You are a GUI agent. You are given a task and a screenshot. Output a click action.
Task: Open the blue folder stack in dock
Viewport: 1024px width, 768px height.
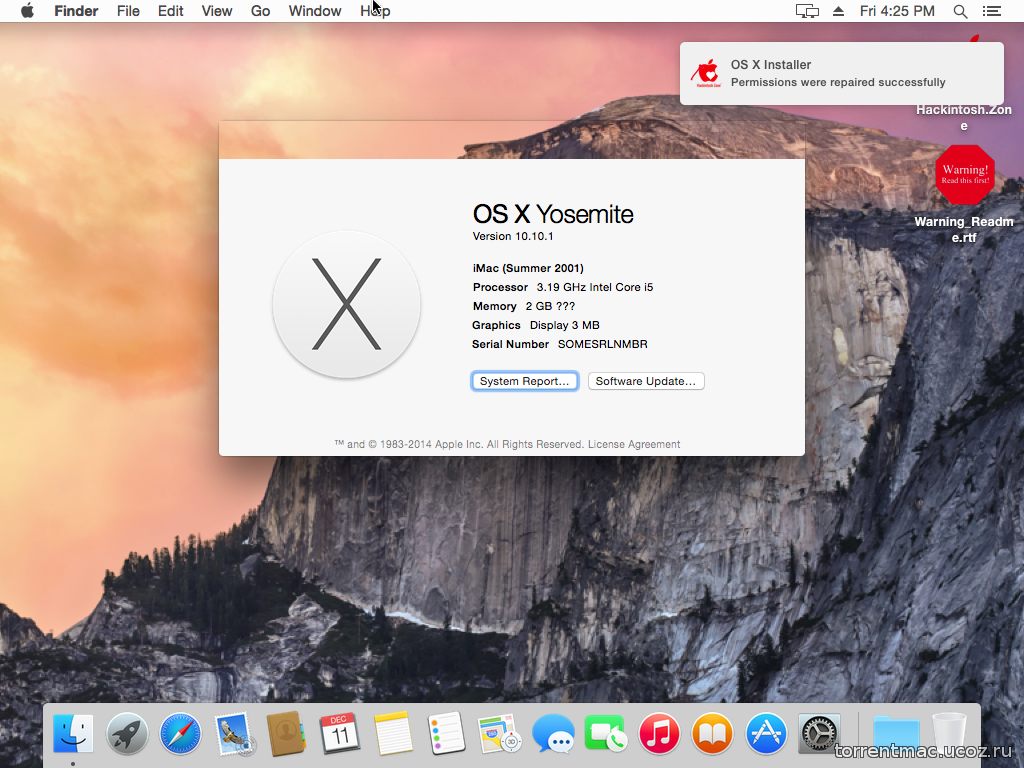click(896, 733)
